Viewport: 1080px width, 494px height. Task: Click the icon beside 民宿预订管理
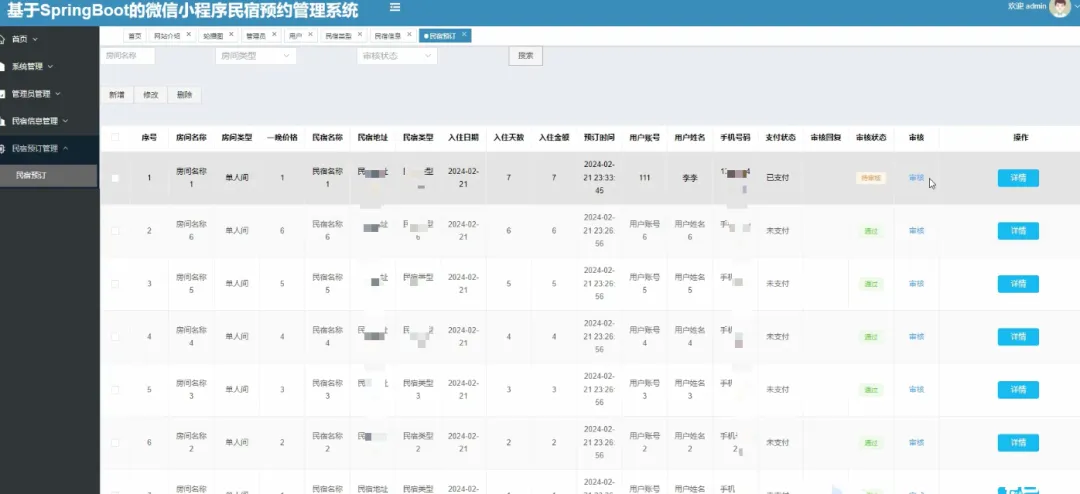pyautogui.click(x=3, y=148)
